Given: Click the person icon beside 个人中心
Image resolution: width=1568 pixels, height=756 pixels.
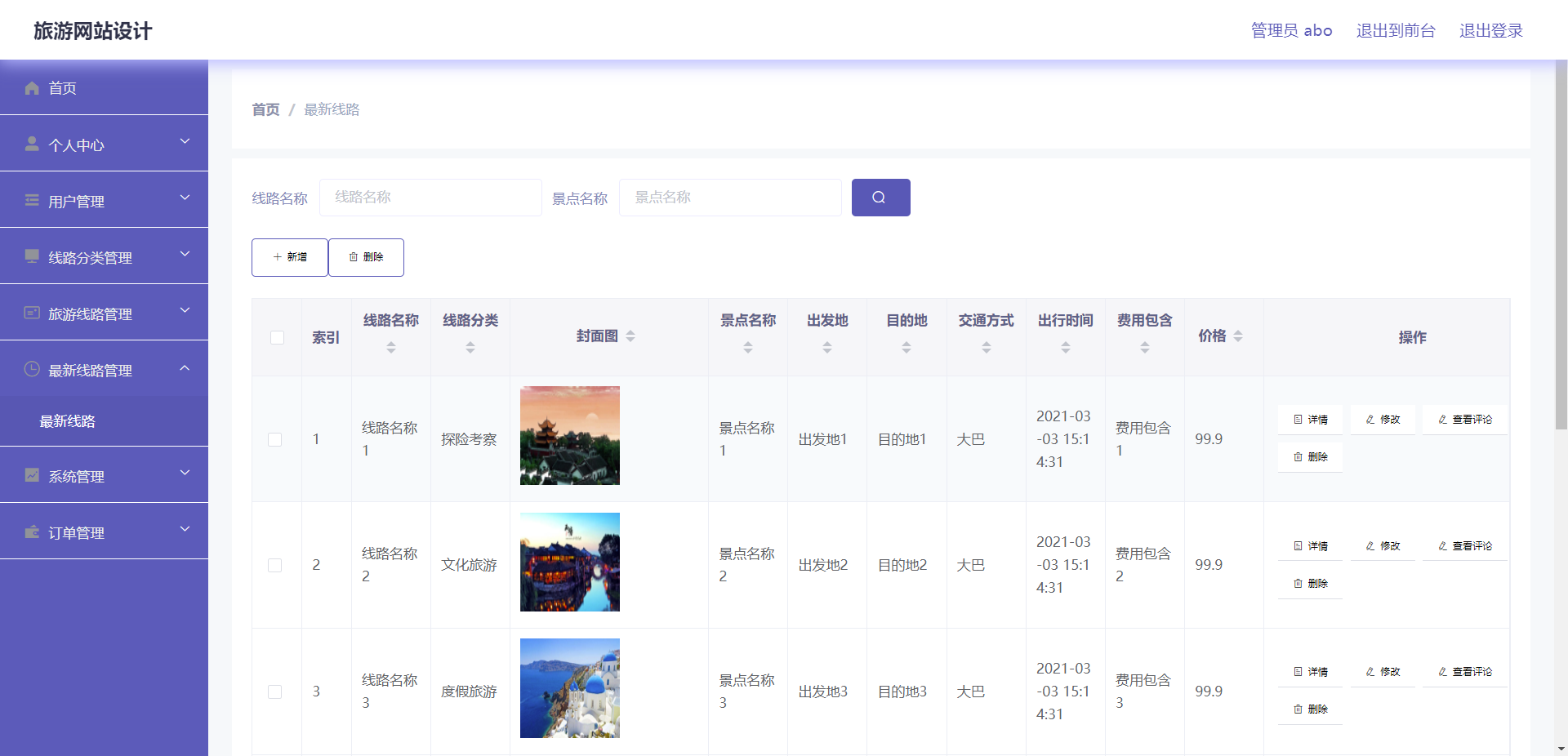Looking at the screenshot, I should (x=32, y=143).
